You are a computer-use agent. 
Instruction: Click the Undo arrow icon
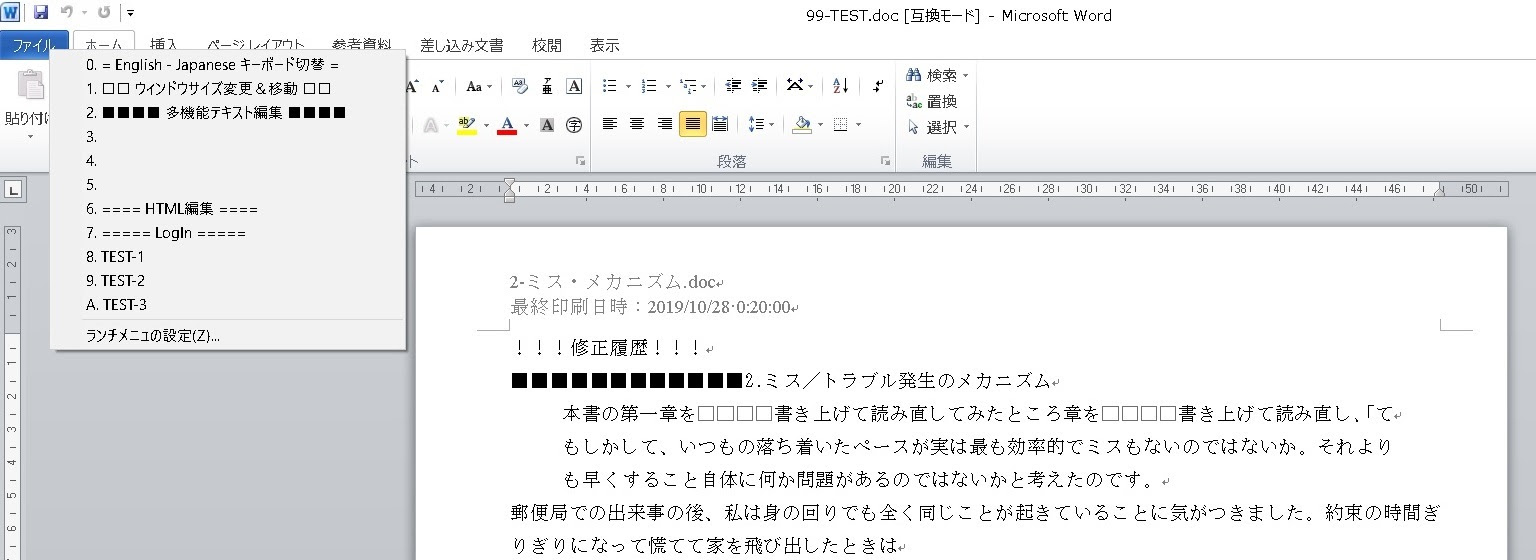click(66, 13)
